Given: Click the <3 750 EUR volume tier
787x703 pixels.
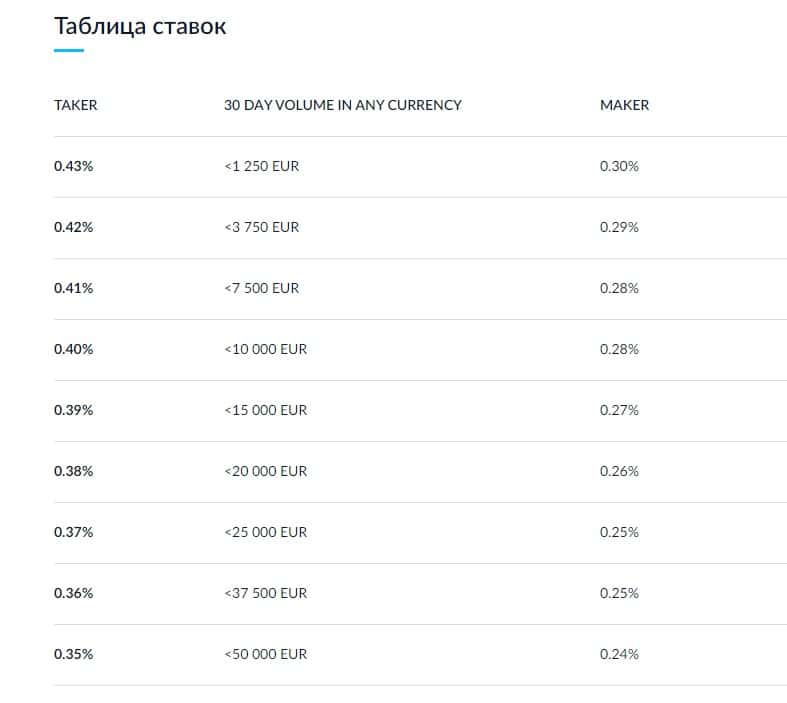Looking at the screenshot, I should (x=262, y=227).
